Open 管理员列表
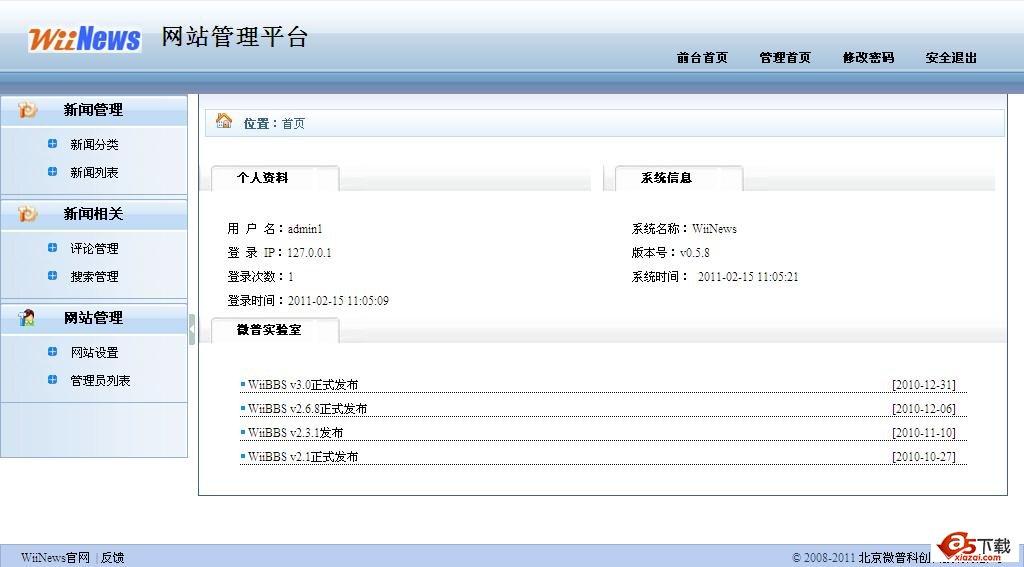 coord(100,380)
